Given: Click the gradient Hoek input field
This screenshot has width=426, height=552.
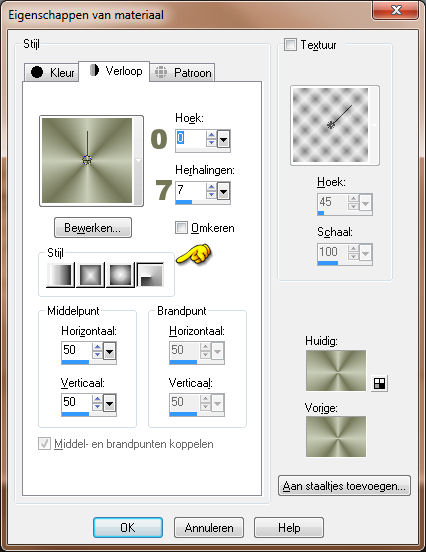Looking at the screenshot, I should click(190, 139).
